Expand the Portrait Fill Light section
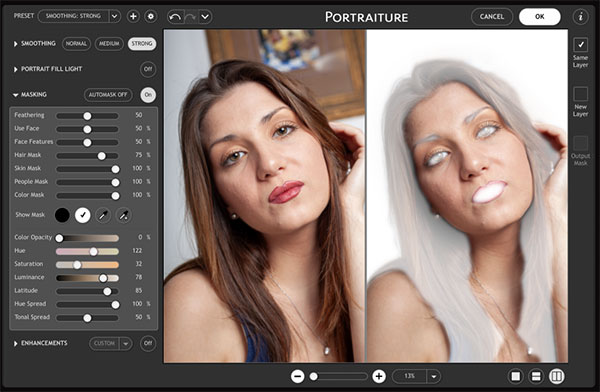The image size is (600, 392). click(x=15, y=69)
